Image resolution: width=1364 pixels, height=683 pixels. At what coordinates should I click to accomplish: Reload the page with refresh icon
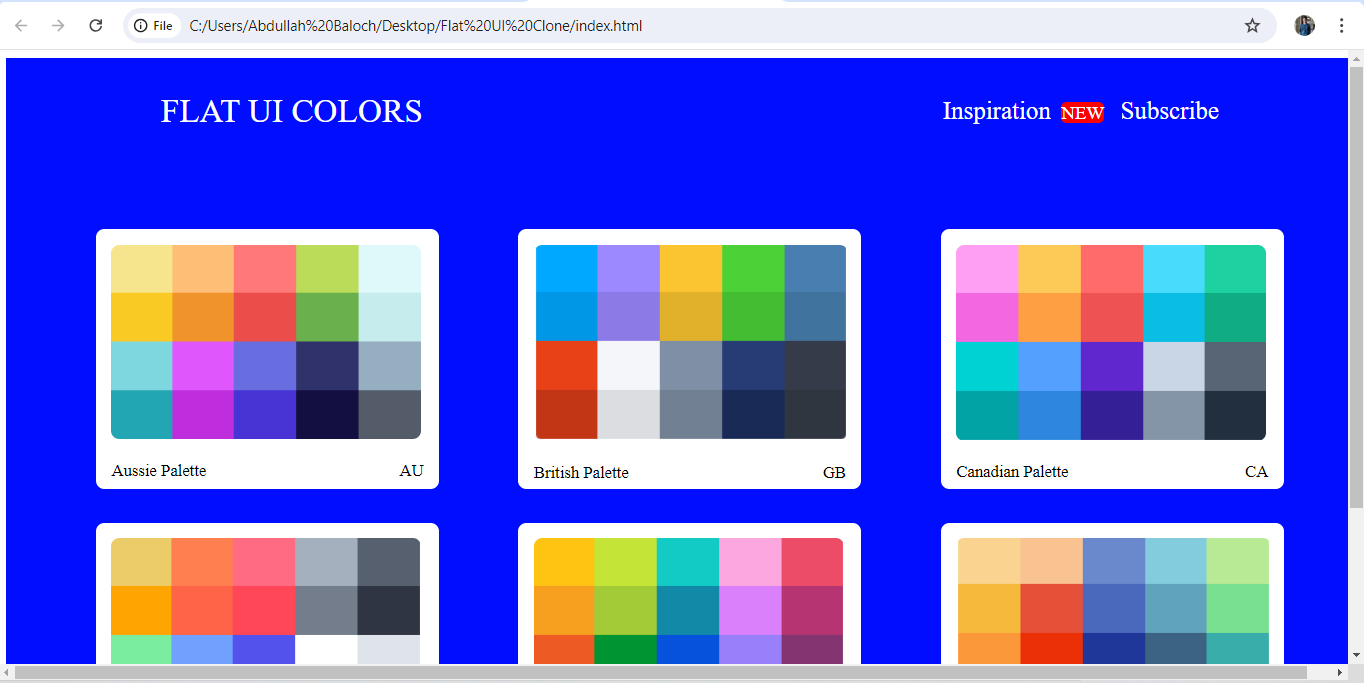point(96,26)
